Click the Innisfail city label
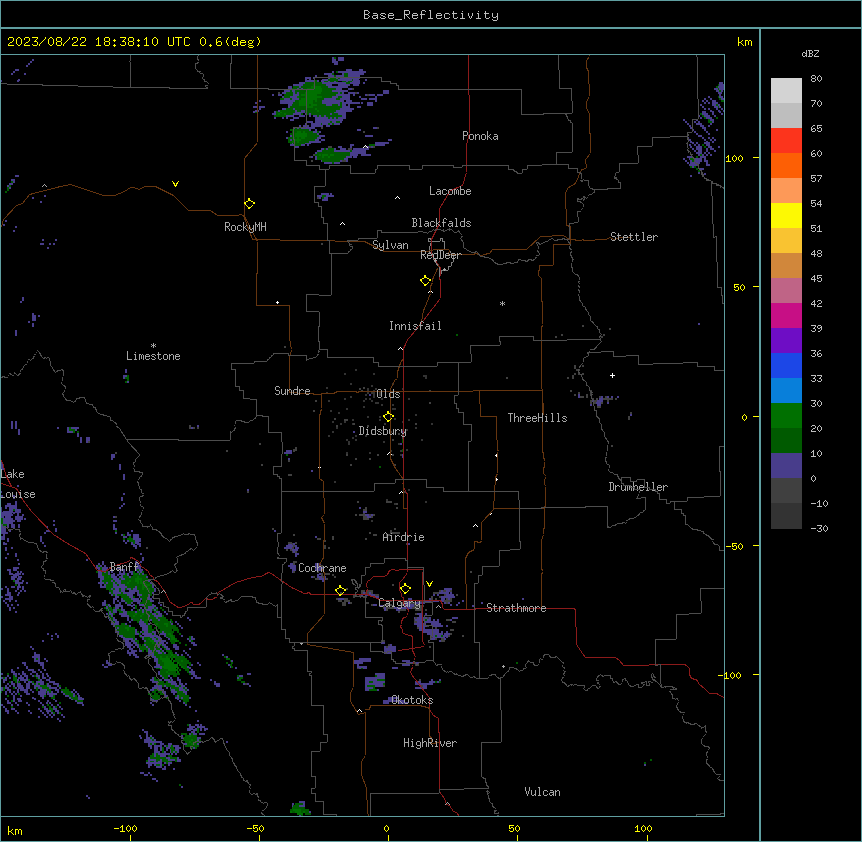The height and width of the screenshot is (842, 862). tap(415, 326)
